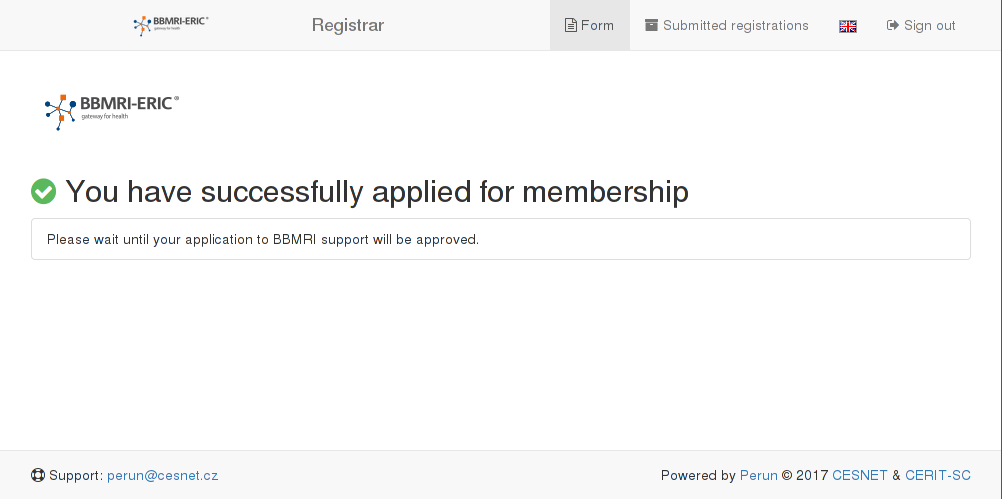The width and height of the screenshot is (1002, 499).
Task: Visit the CESNET link
Action: click(x=859, y=475)
